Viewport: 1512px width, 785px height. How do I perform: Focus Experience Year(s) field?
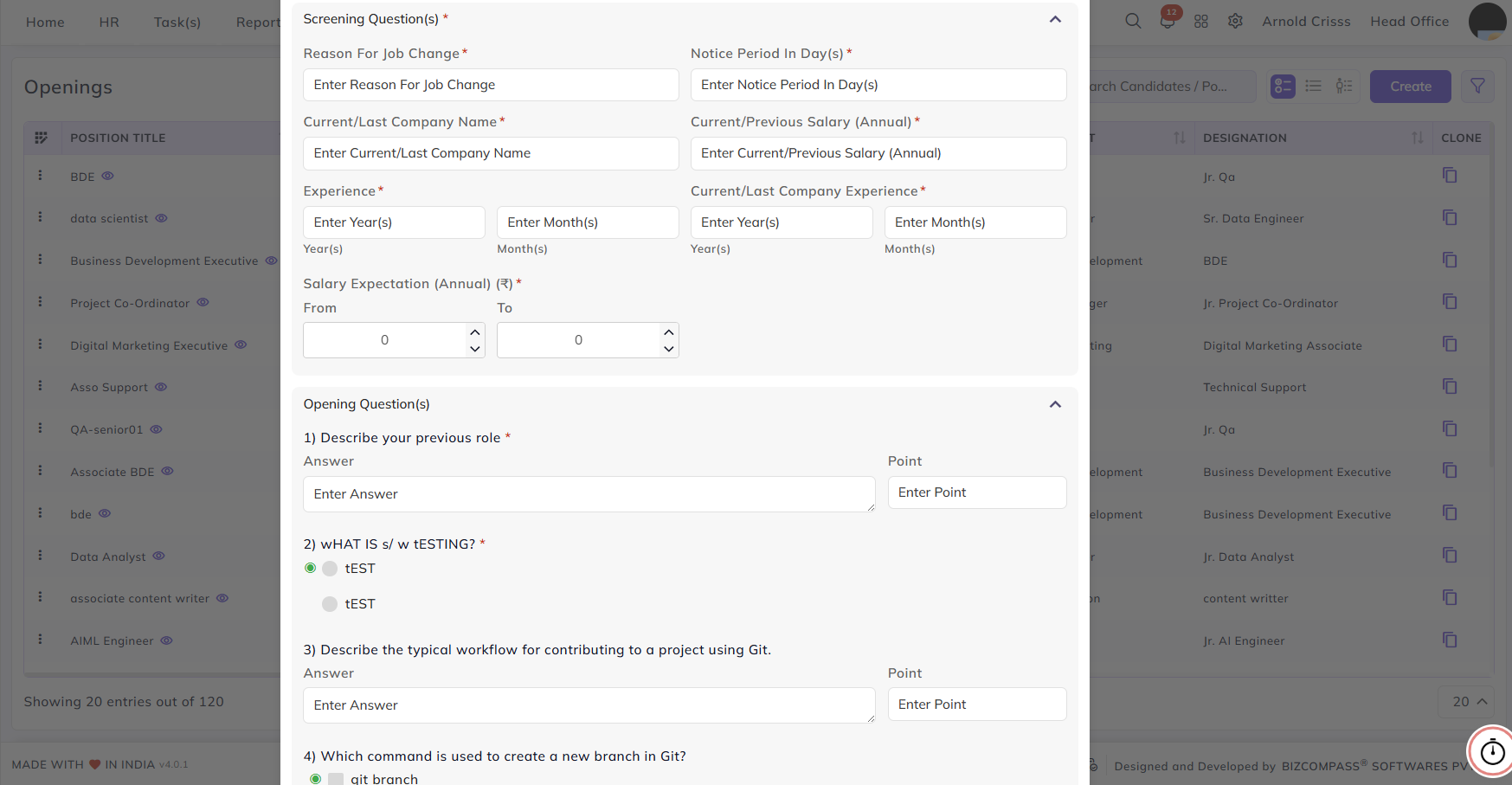[394, 222]
